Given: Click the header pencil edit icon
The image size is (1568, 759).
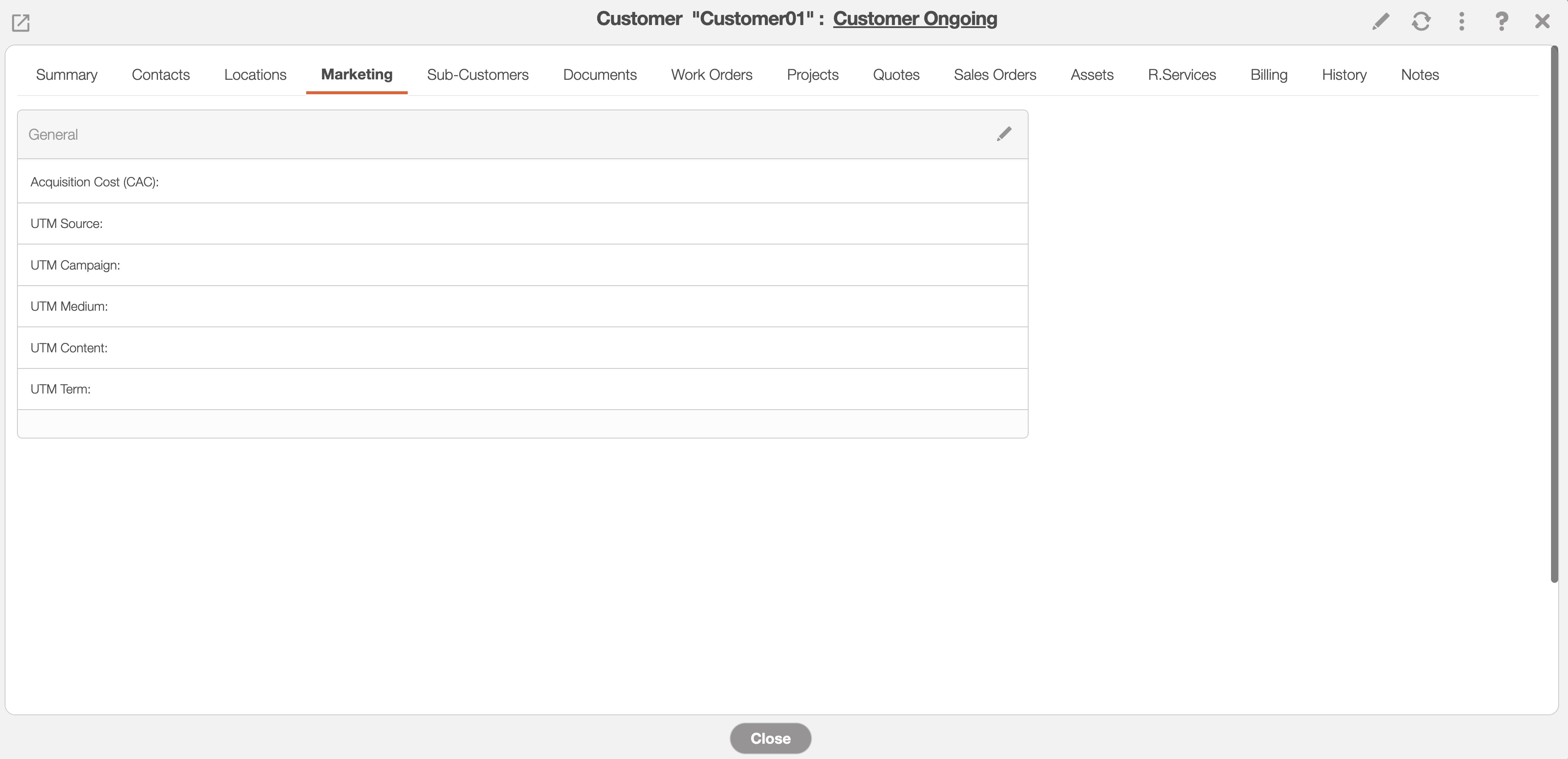Looking at the screenshot, I should tap(1381, 22).
